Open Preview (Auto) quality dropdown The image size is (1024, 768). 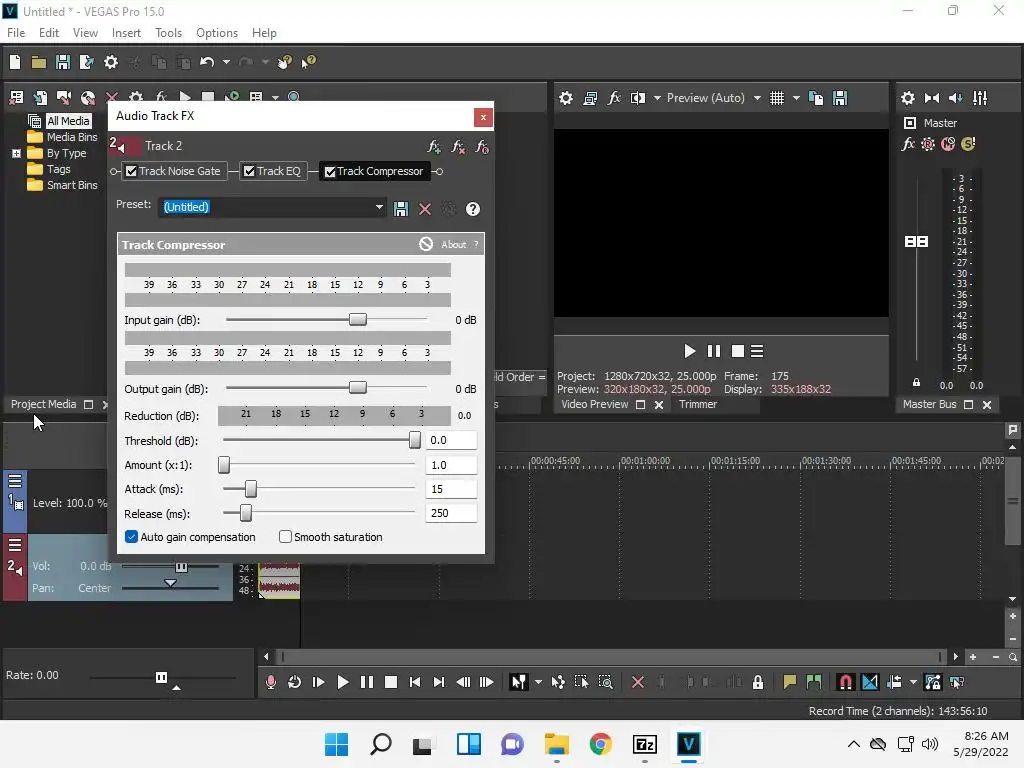(x=757, y=98)
